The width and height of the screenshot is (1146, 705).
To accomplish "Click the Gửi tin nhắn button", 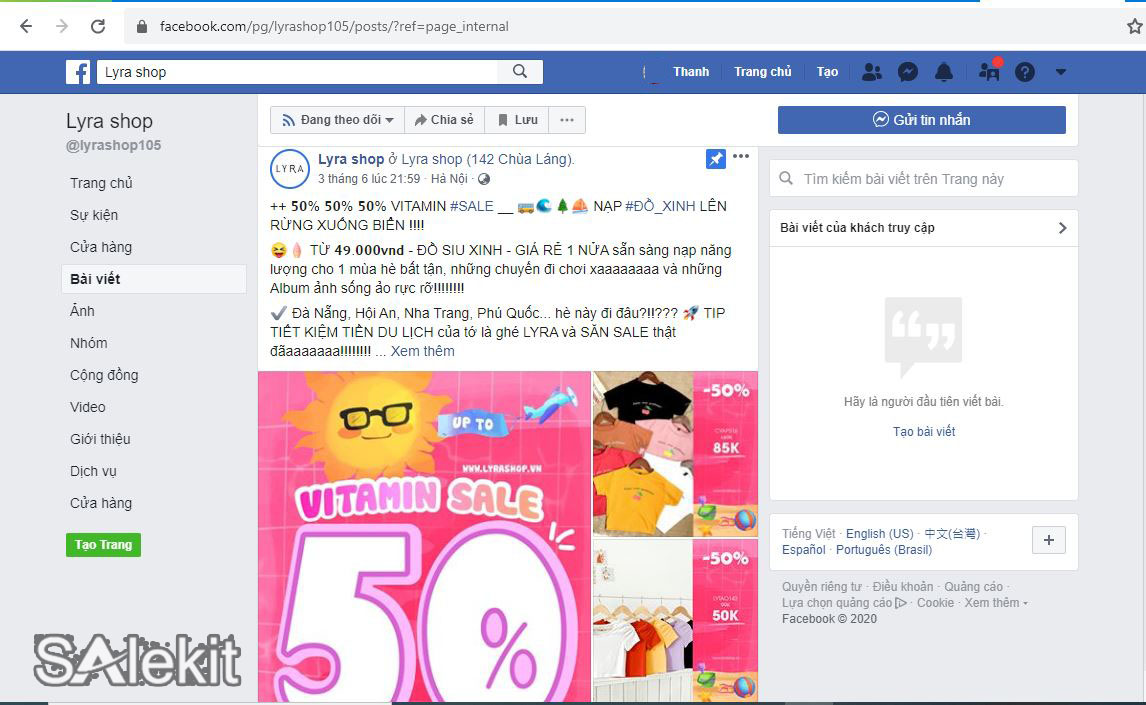I will [x=921, y=119].
